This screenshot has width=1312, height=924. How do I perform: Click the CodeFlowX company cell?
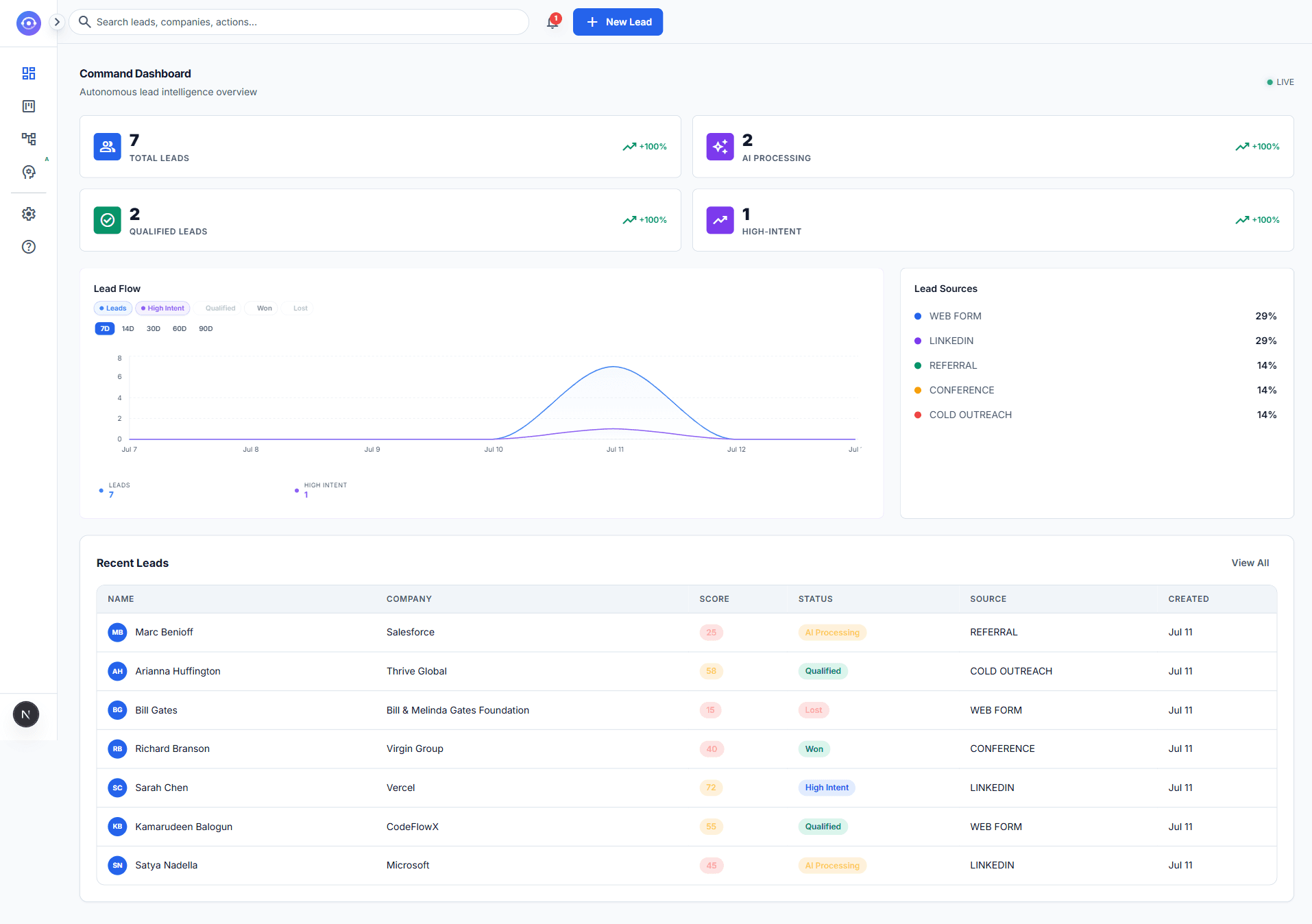click(413, 827)
